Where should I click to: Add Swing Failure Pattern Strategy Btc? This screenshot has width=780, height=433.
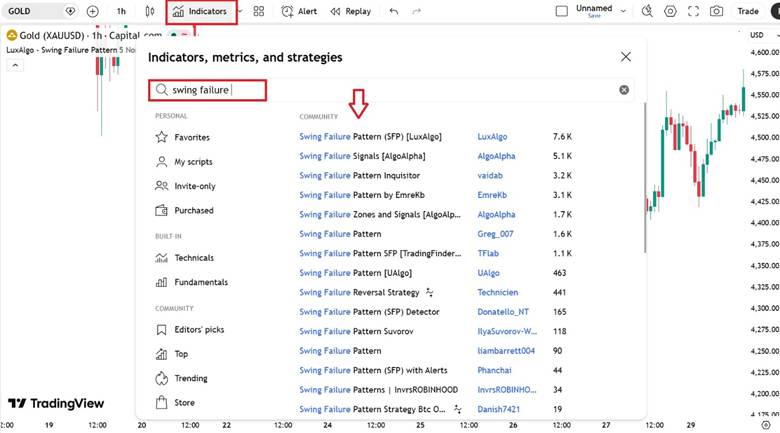coord(372,409)
